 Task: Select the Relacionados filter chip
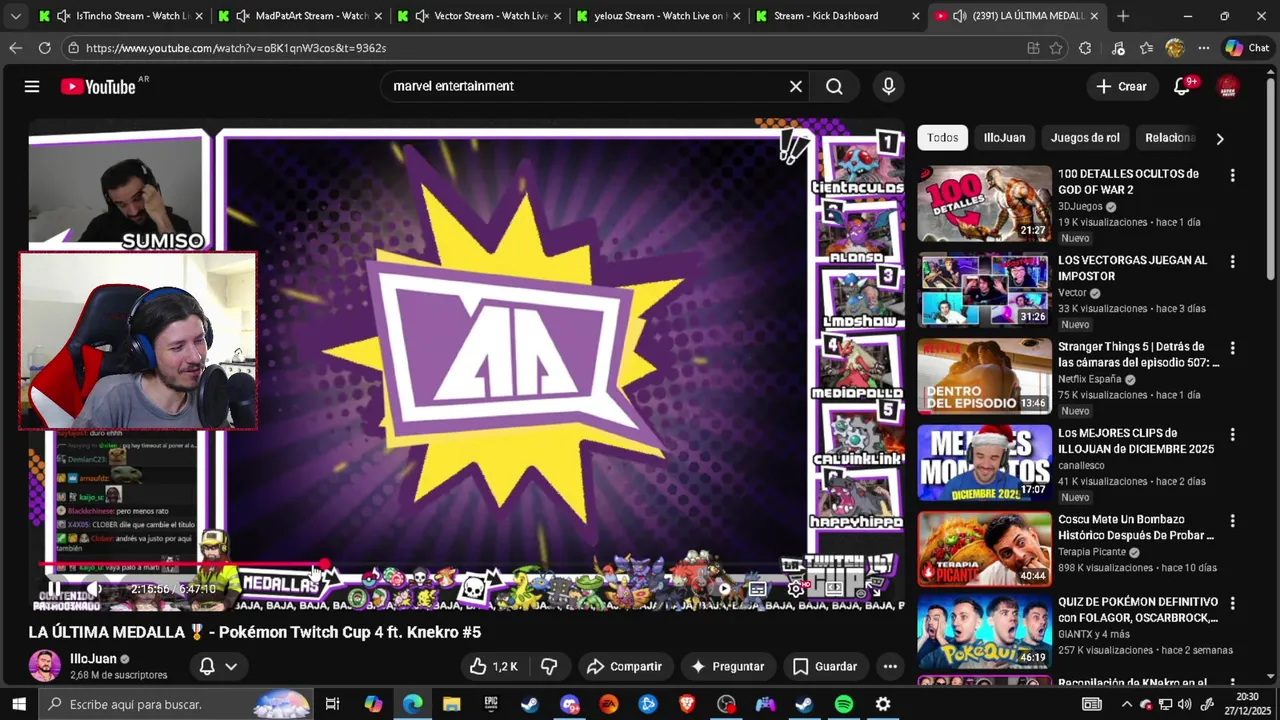pos(1170,138)
